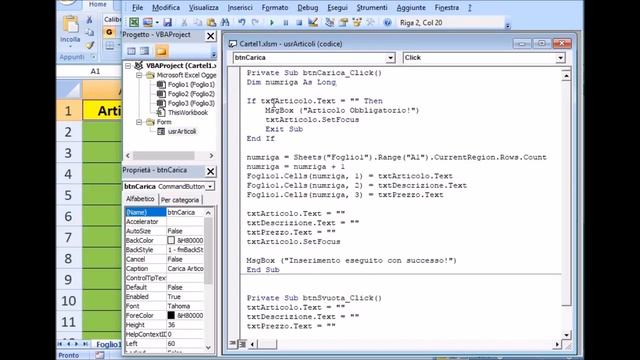Click the Copy icon in the VBA toolbar
This screenshot has width=640, height=360.
198,22
